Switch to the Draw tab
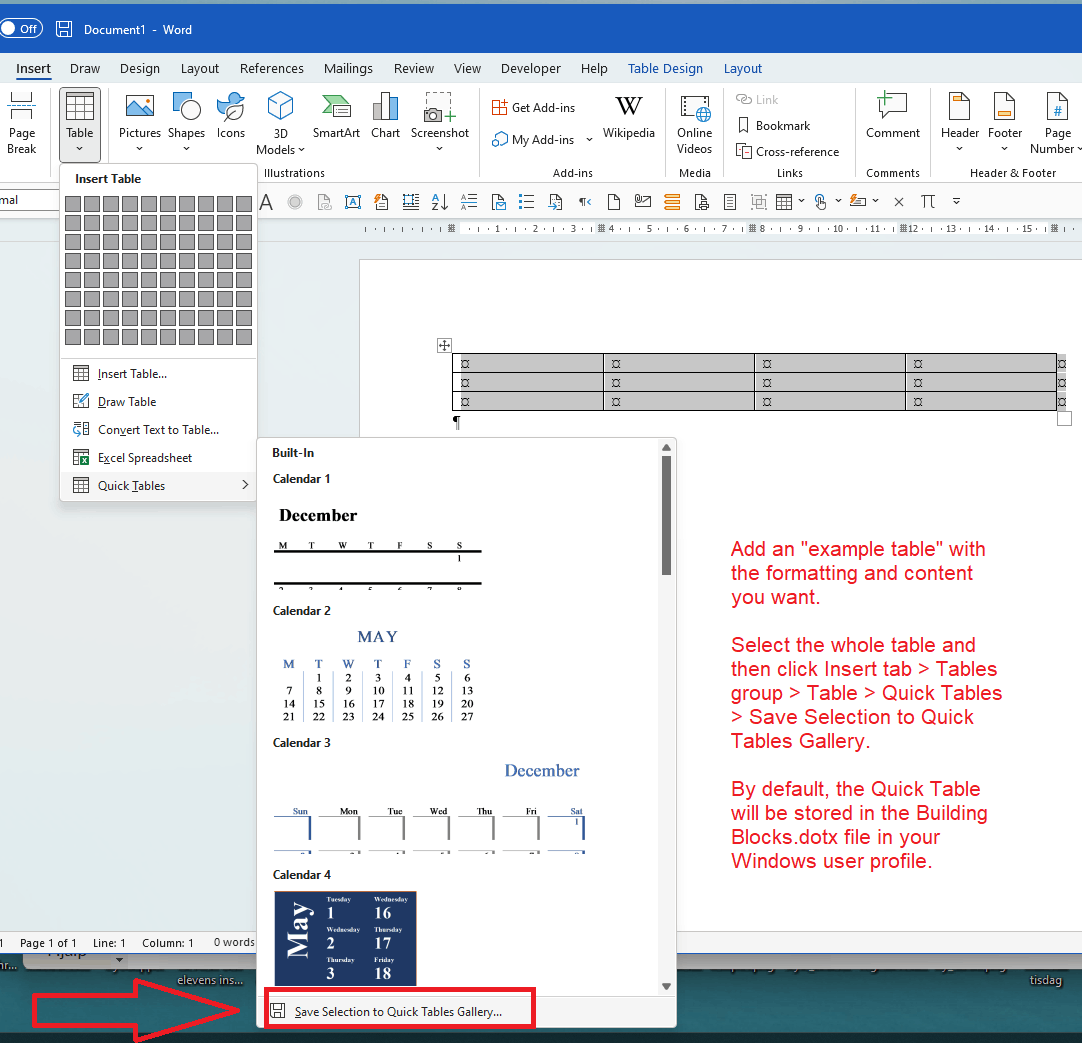The width and height of the screenshot is (1082, 1043). pyautogui.click(x=85, y=68)
